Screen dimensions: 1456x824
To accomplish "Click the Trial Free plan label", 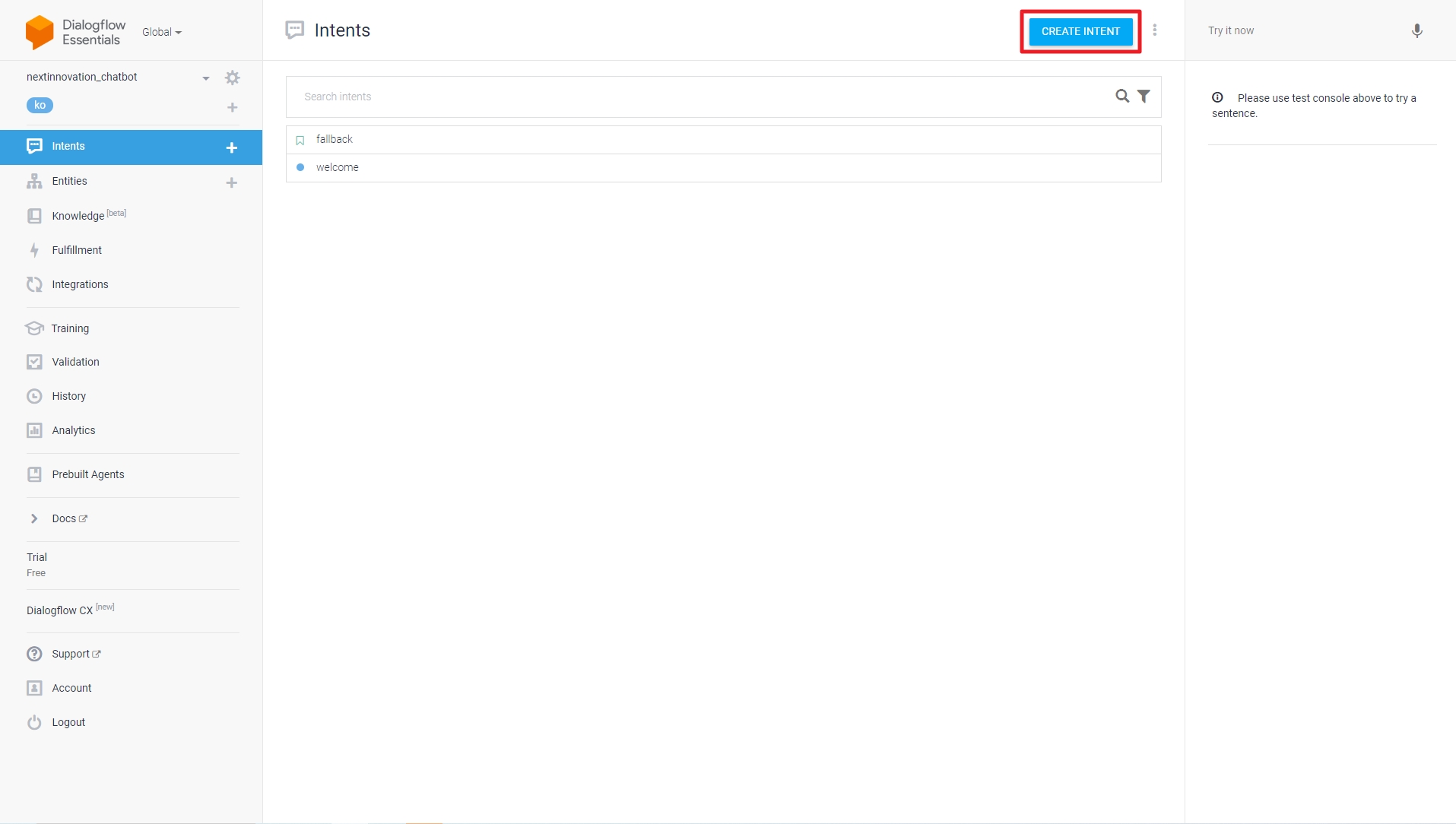I will click(36, 565).
